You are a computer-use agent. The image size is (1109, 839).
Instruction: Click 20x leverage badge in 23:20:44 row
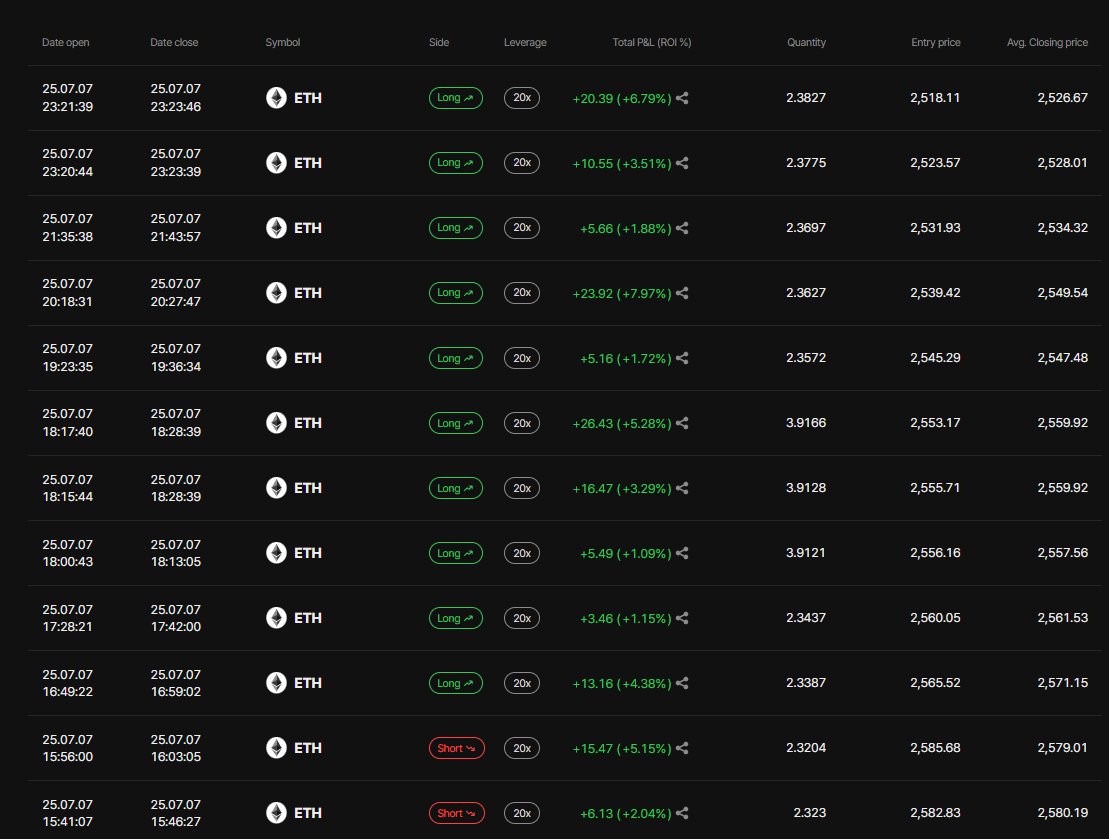(522, 163)
